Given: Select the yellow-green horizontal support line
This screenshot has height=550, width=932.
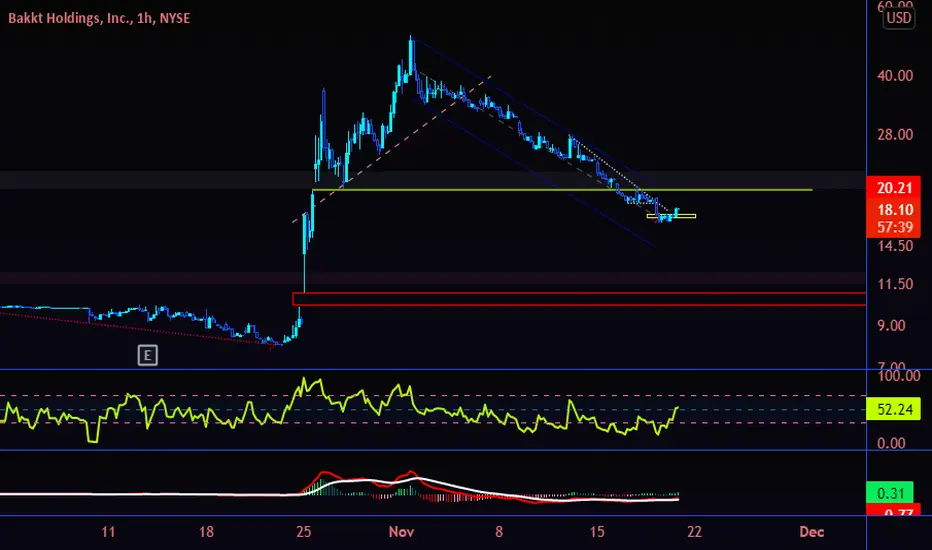Looking at the screenshot, I should [x=562, y=190].
